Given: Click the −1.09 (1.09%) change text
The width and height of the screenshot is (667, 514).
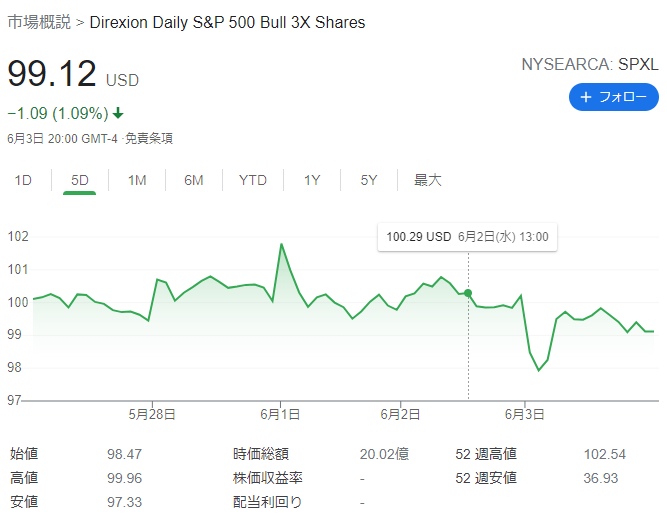Looking at the screenshot, I should click(x=58, y=114).
